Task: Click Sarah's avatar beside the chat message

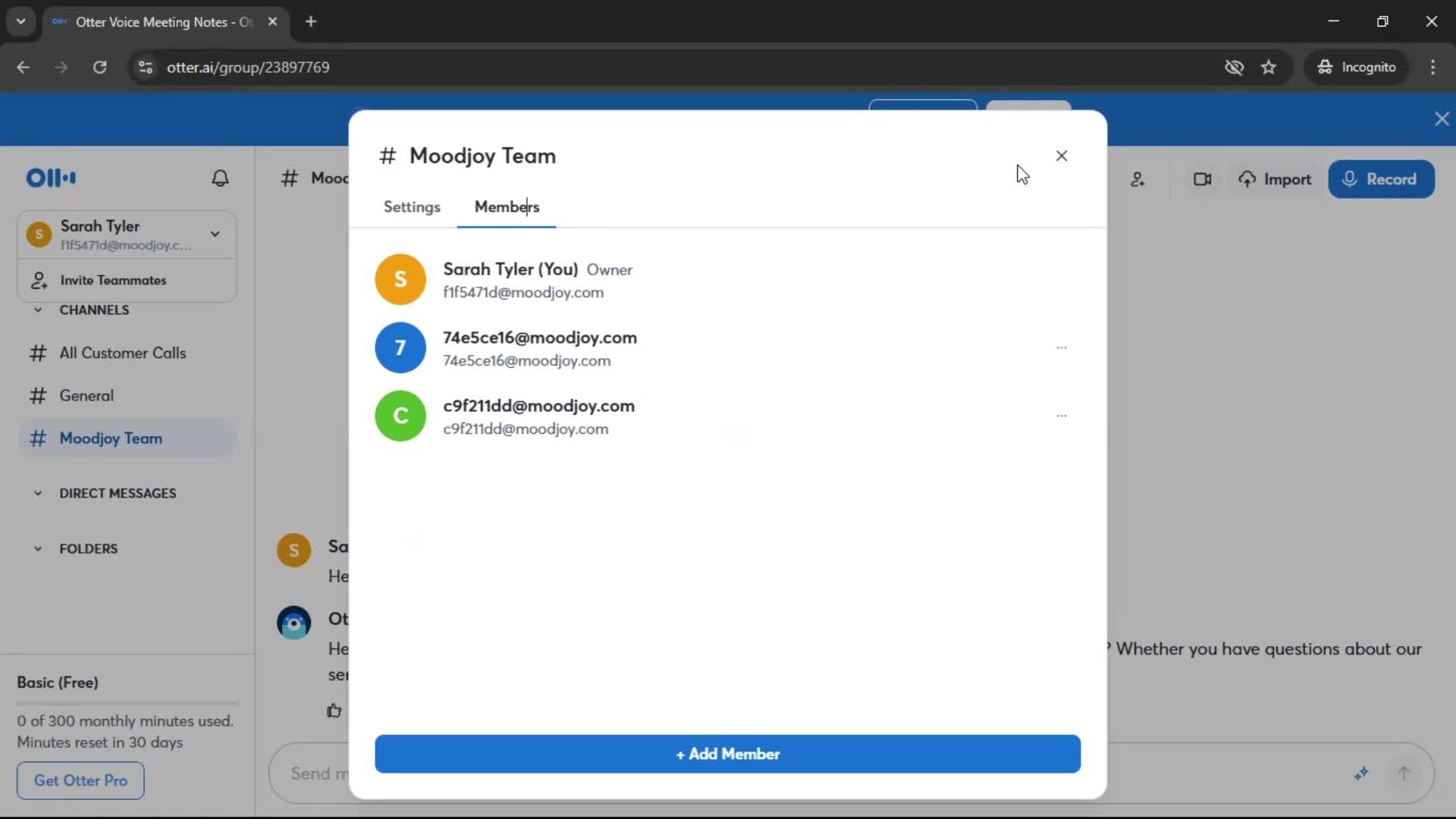Action: [x=293, y=551]
